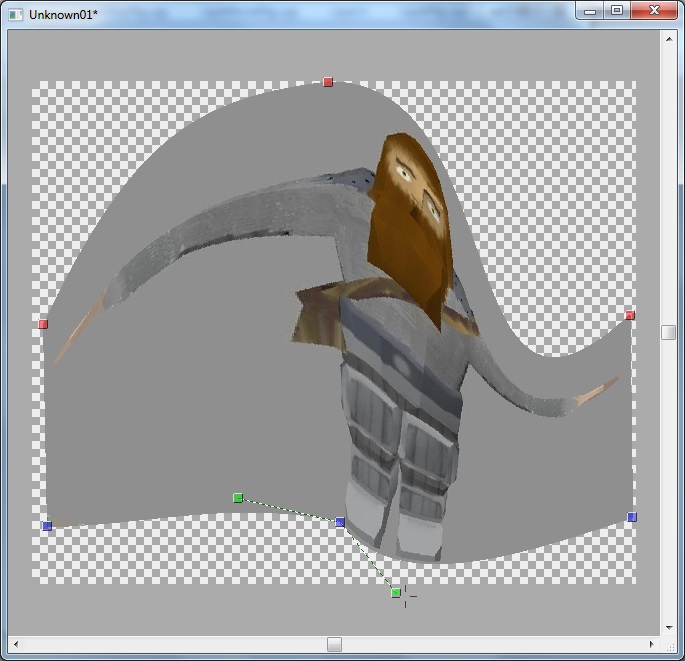Click the Unknown01* title bar text

coord(63,14)
